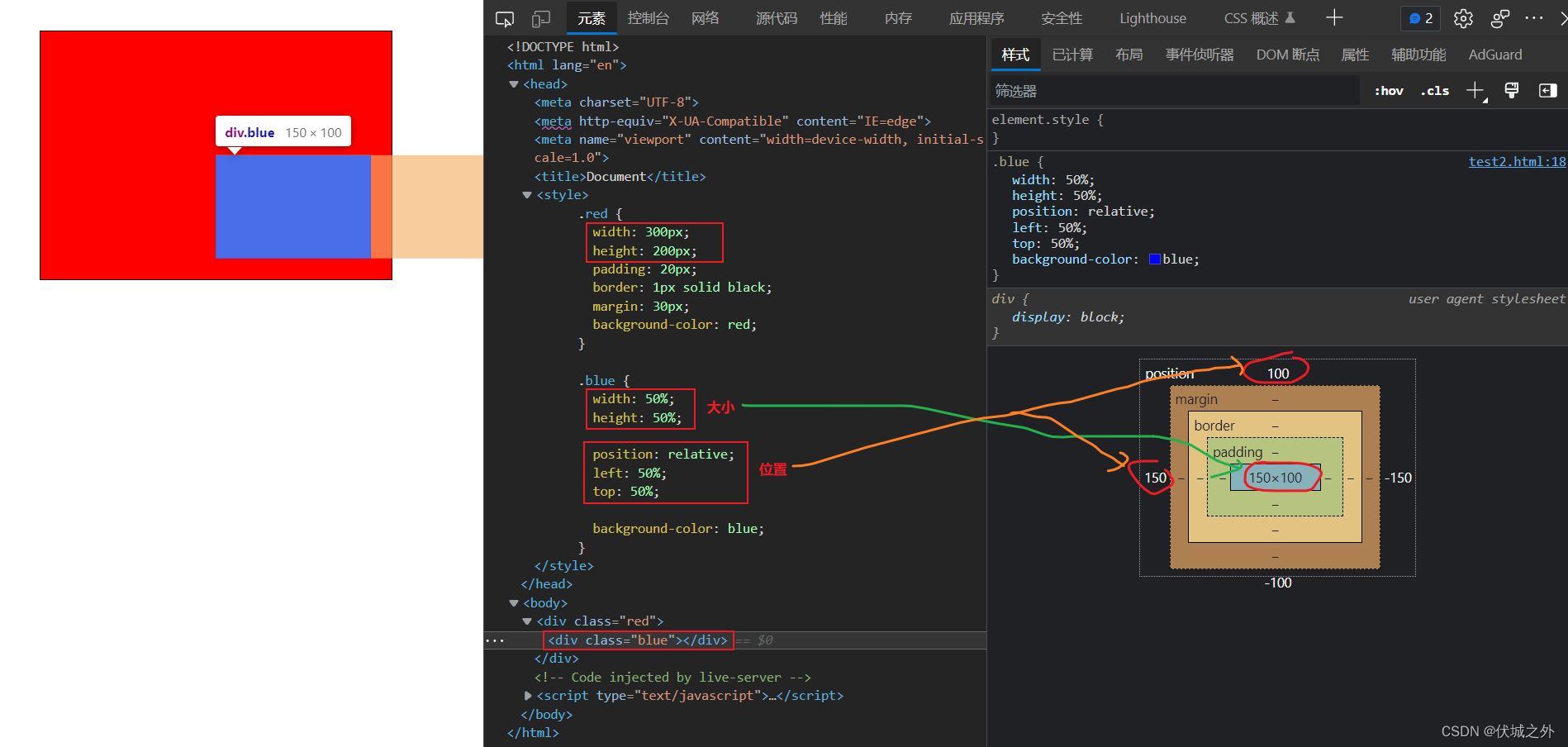Collapse the style element node
Image resolution: width=1568 pixels, height=747 pixels.
pos(527,195)
